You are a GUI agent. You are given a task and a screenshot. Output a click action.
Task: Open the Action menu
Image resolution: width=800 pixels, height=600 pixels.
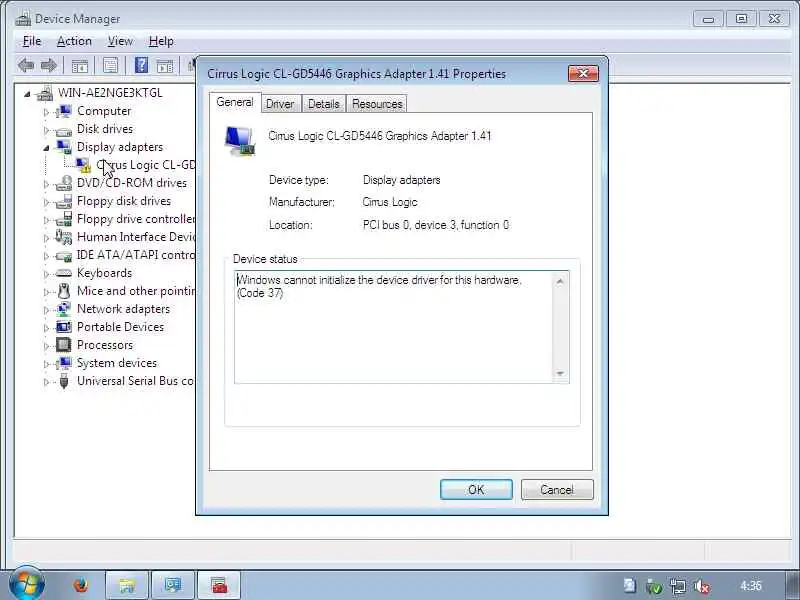(x=74, y=41)
